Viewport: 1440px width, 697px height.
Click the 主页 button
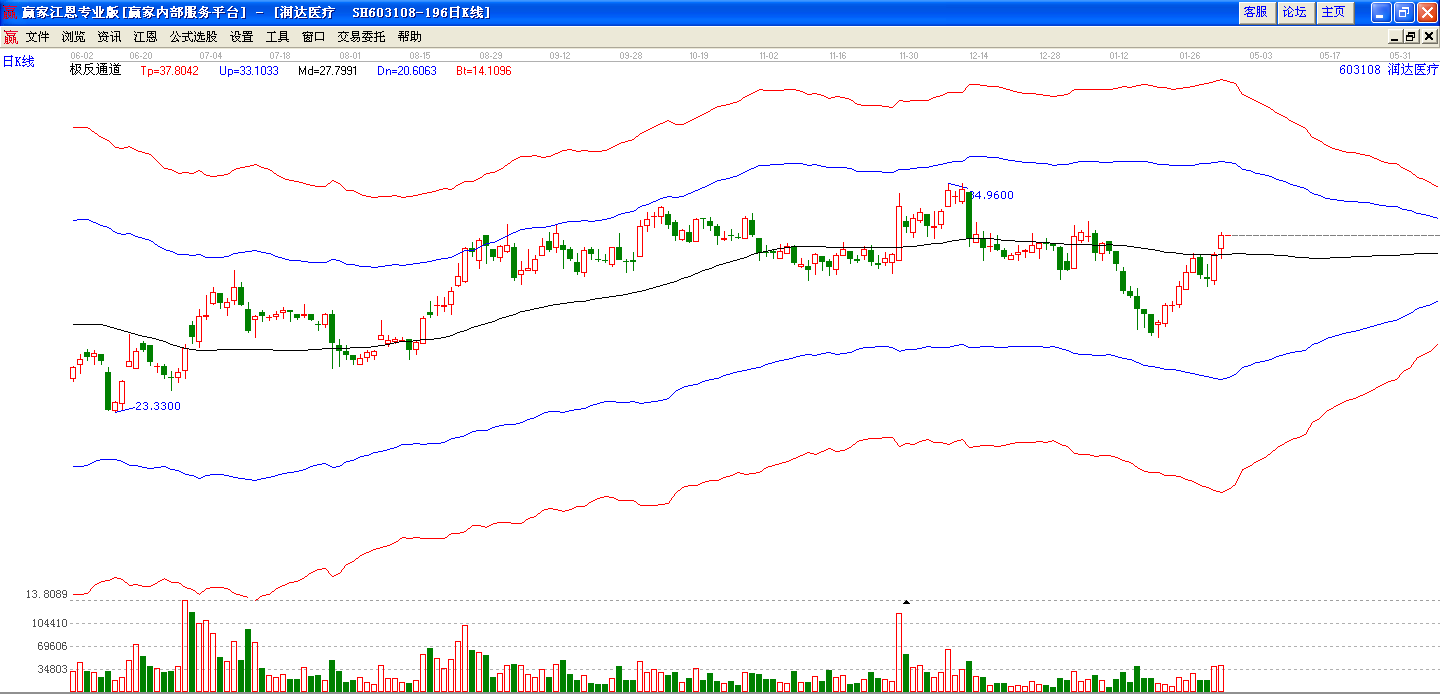pos(1333,12)
